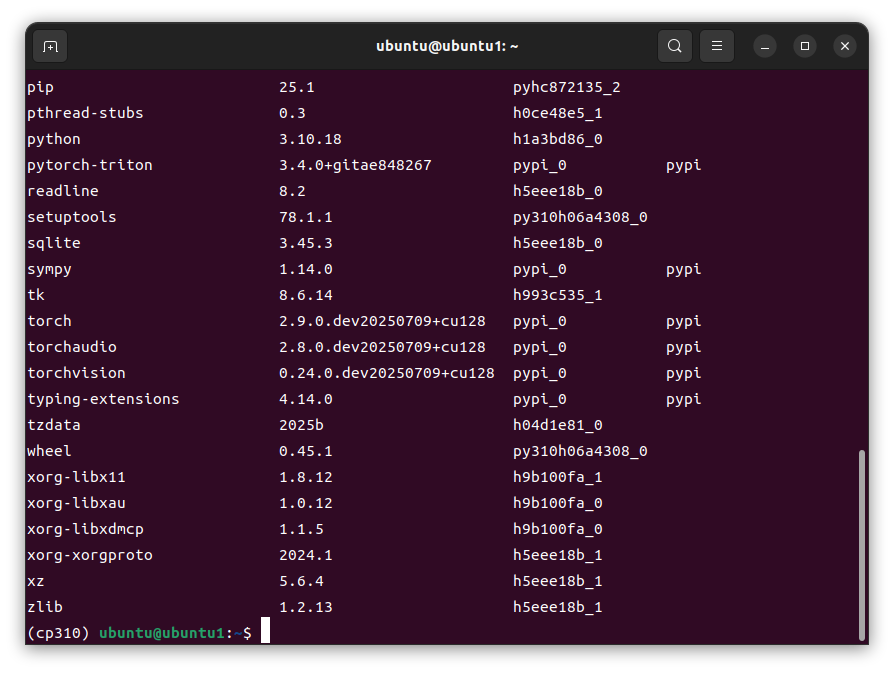Viewport: 894px width, 673px height.
Task: Click the search magnifier icon
Action: coord(675,46)
